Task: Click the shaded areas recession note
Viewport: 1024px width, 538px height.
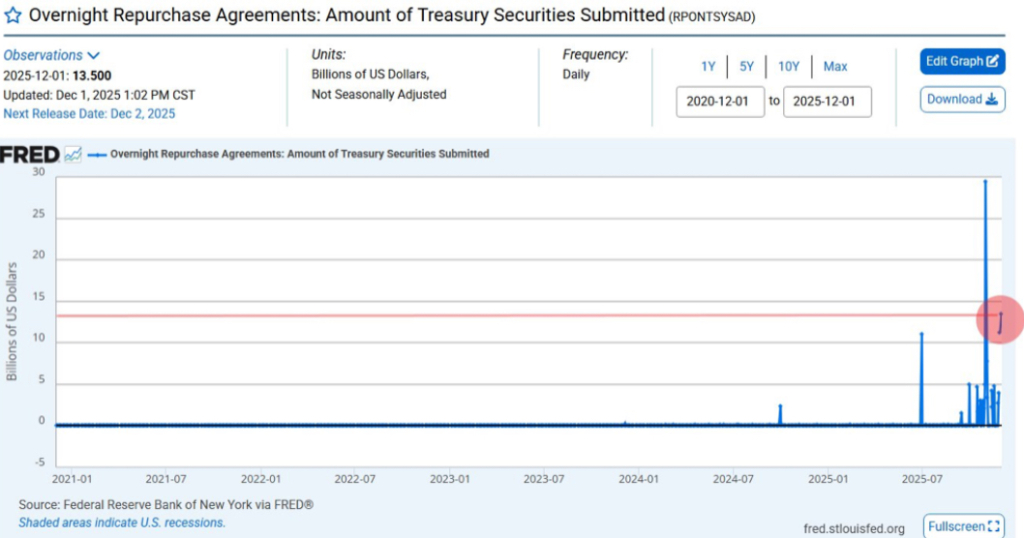Action: (x=122, y=522)
